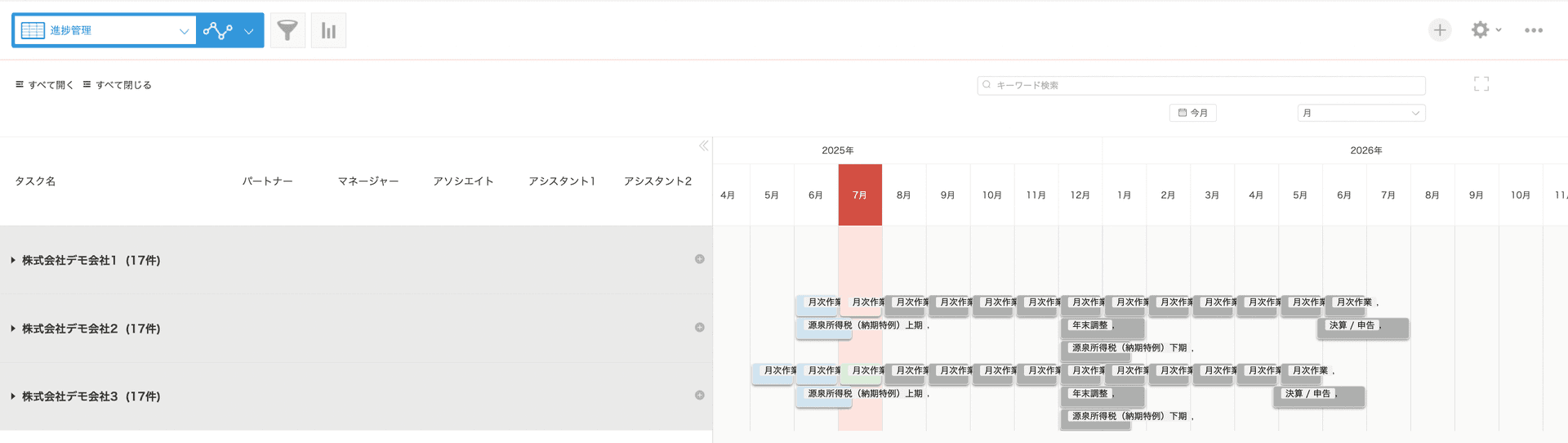Click the plus add-record button

coord(1440,30)
